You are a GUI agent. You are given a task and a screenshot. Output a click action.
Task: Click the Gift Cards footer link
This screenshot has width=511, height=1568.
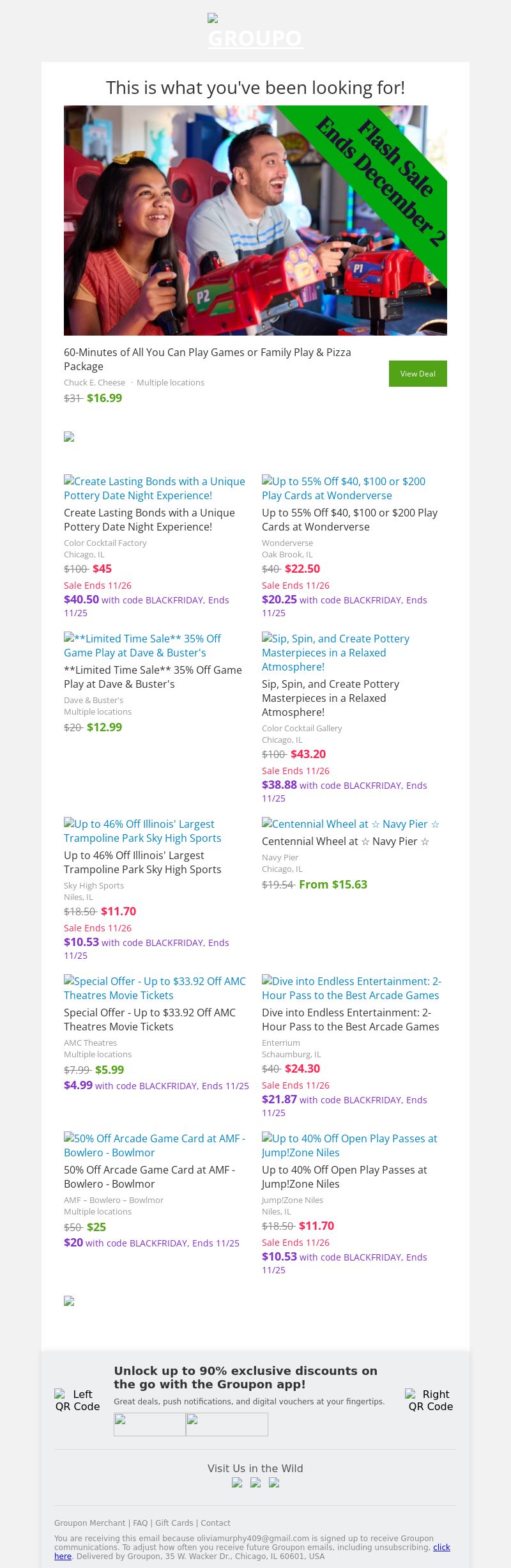[x=174, y=1523]
